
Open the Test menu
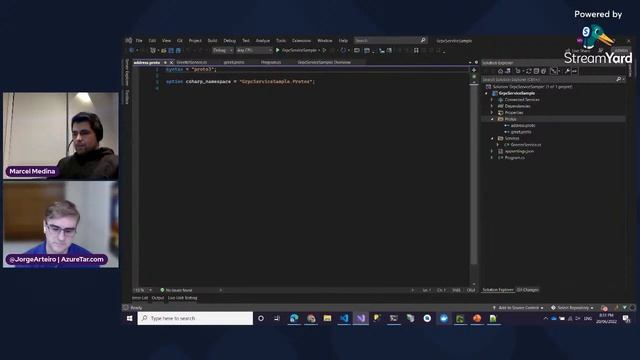coord(246,40)
